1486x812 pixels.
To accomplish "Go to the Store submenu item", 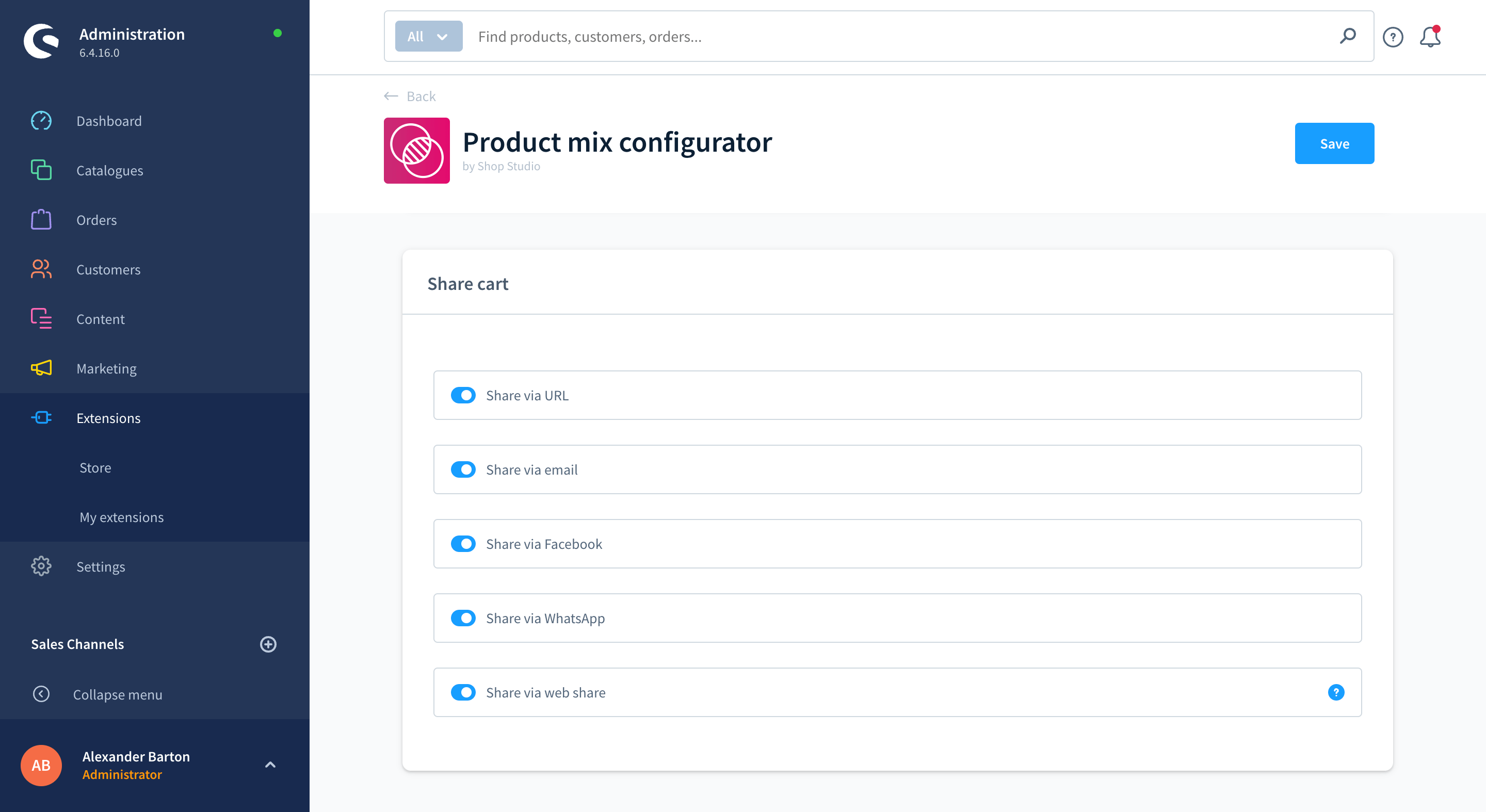I will pyautogui.click(x=95, y=467).
